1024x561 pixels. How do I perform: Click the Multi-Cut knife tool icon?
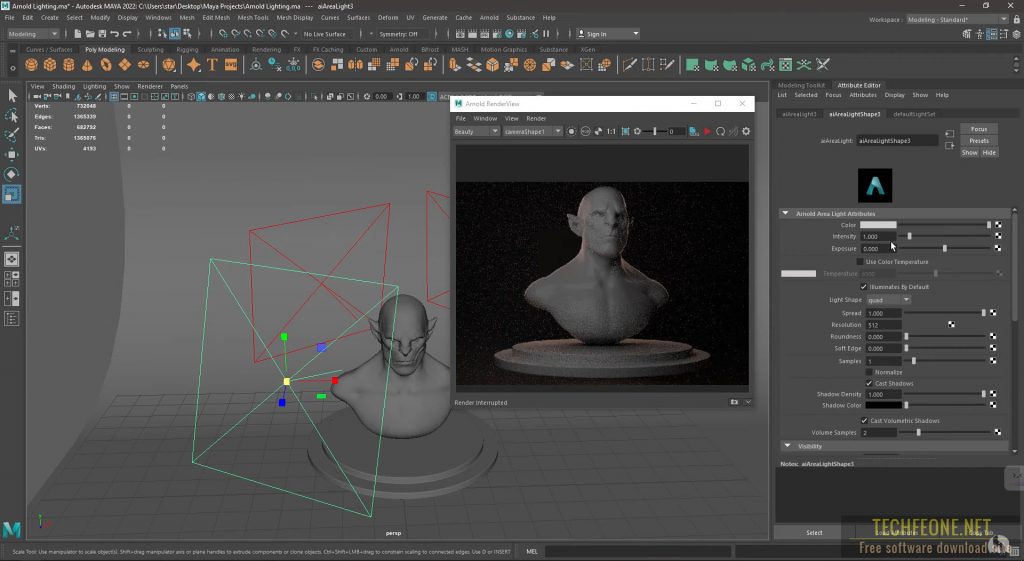pyautogui.click(x=629, y=65)
